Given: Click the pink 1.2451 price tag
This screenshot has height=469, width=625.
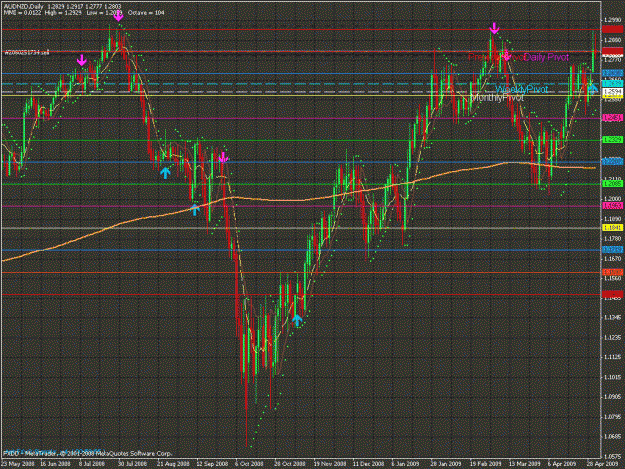Looking at the screenshot, I should click(x=612, y=118).
